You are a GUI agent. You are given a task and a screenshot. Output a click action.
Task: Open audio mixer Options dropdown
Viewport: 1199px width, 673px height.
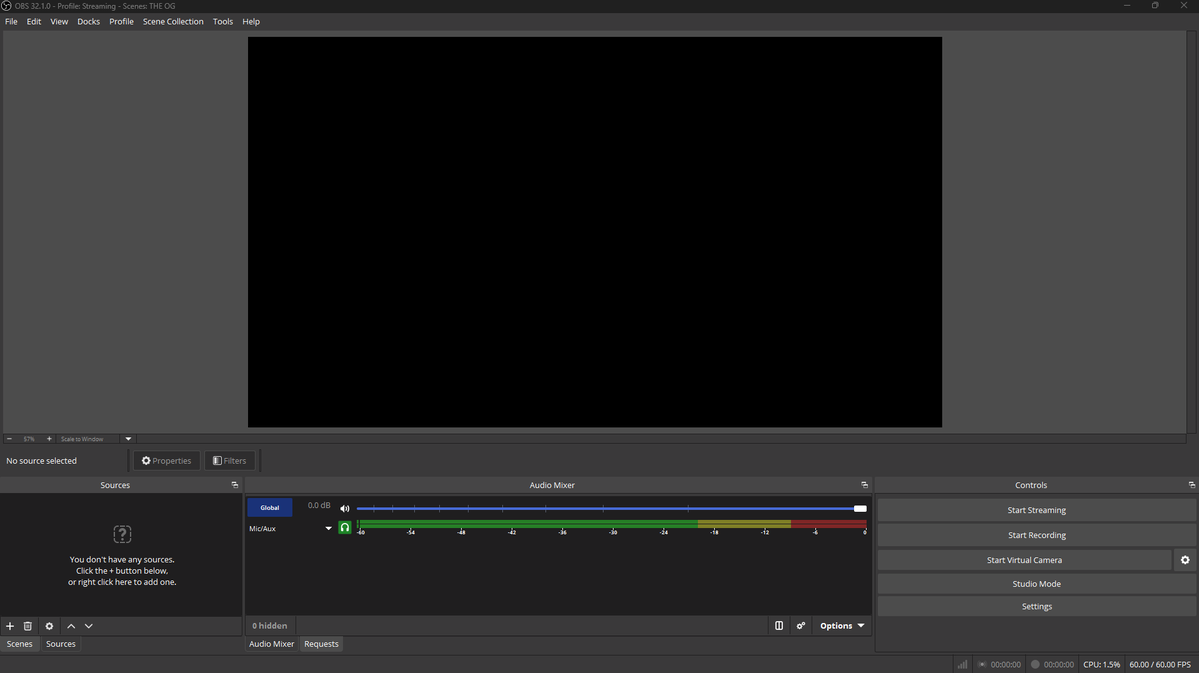pos(842,626)
